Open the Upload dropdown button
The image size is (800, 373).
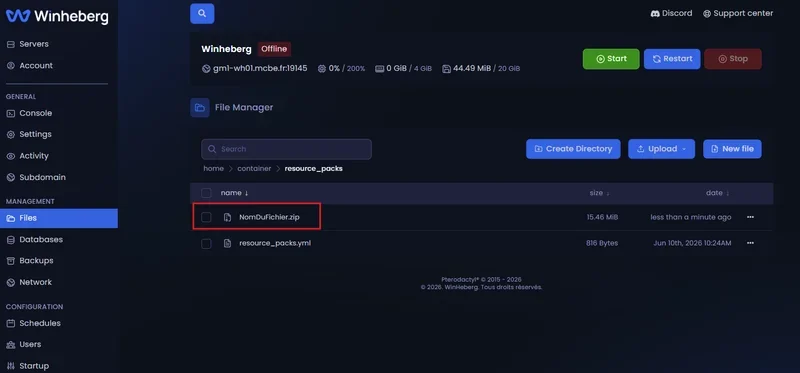coord(661,149)
